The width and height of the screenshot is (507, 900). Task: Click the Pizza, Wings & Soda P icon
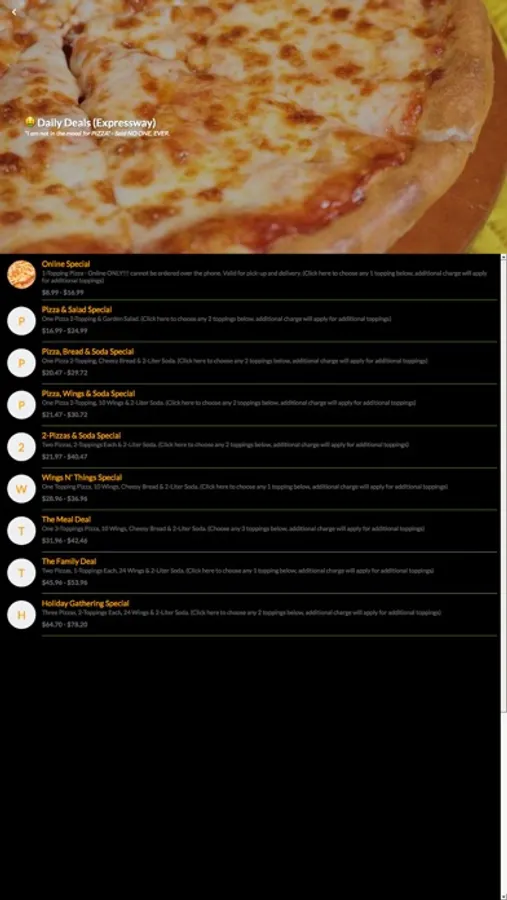pos(22,405)
